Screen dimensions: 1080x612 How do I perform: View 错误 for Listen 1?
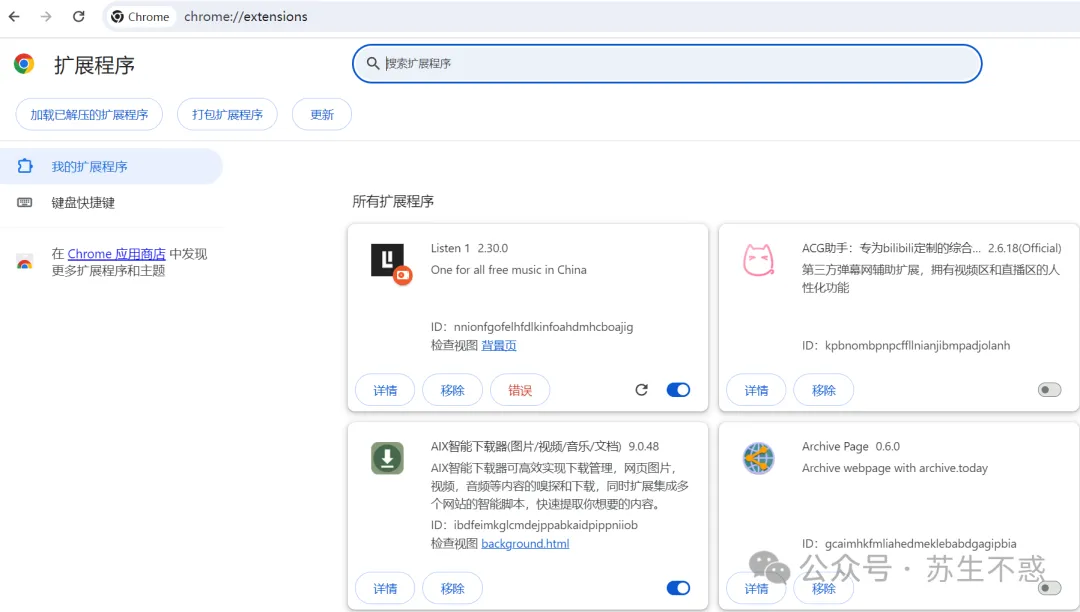[x=520, y=390]
